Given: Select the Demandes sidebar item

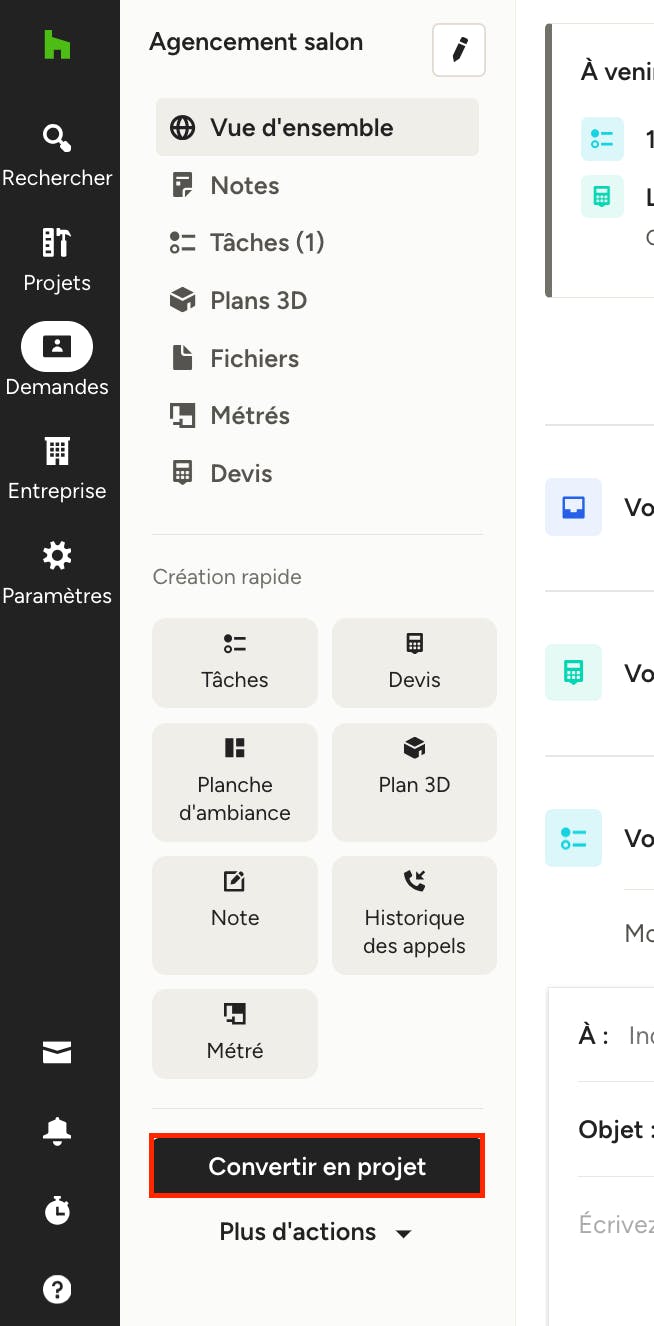Looking at the screenshot, I should tap(57, 359).
